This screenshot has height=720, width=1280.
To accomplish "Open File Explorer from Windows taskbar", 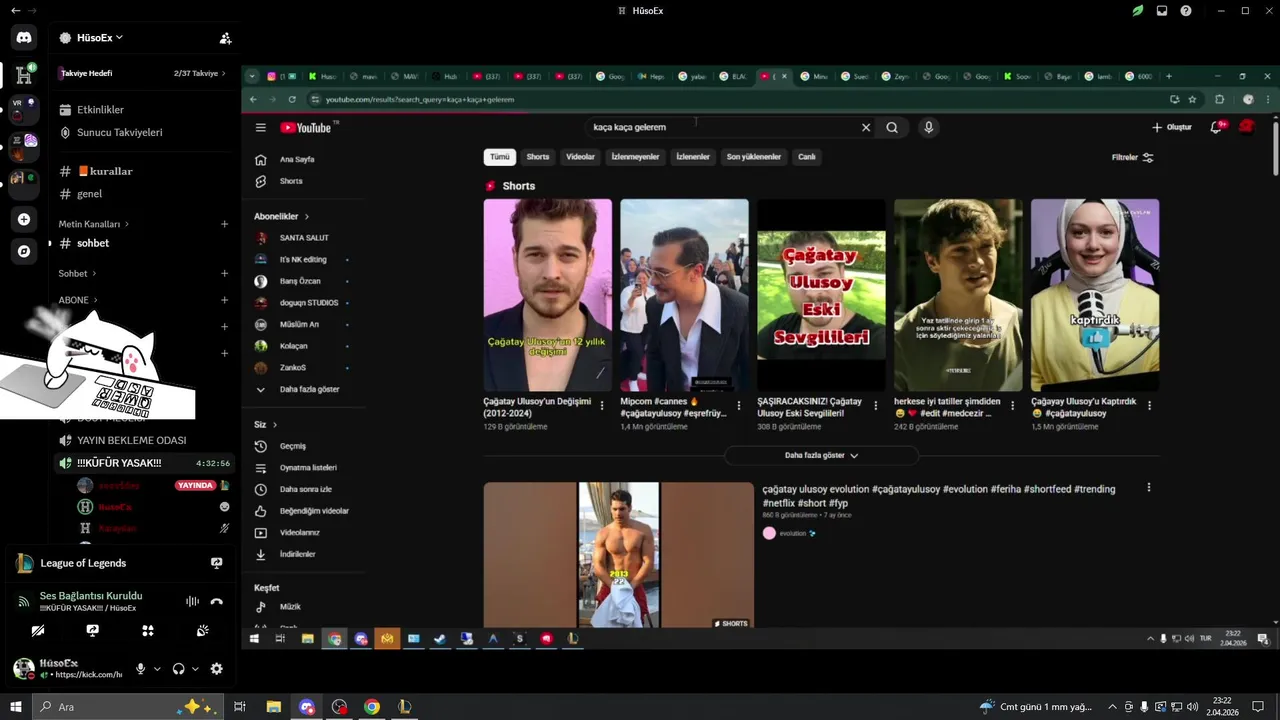I will [x=273, y=707].
